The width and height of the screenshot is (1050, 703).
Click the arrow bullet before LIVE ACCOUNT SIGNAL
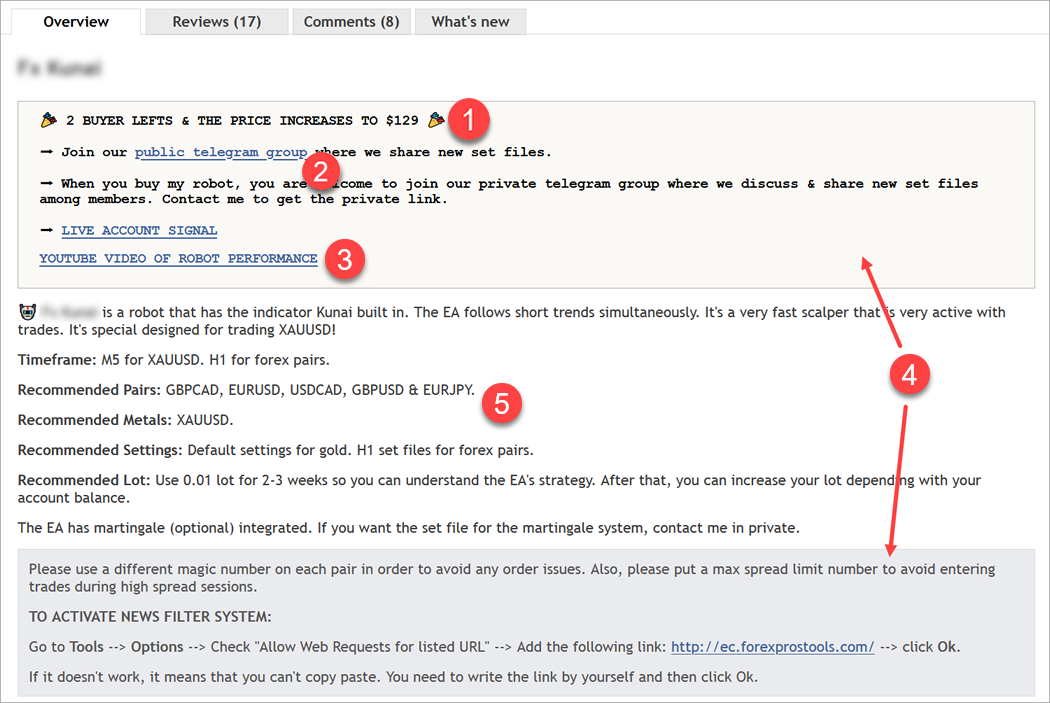47,231
